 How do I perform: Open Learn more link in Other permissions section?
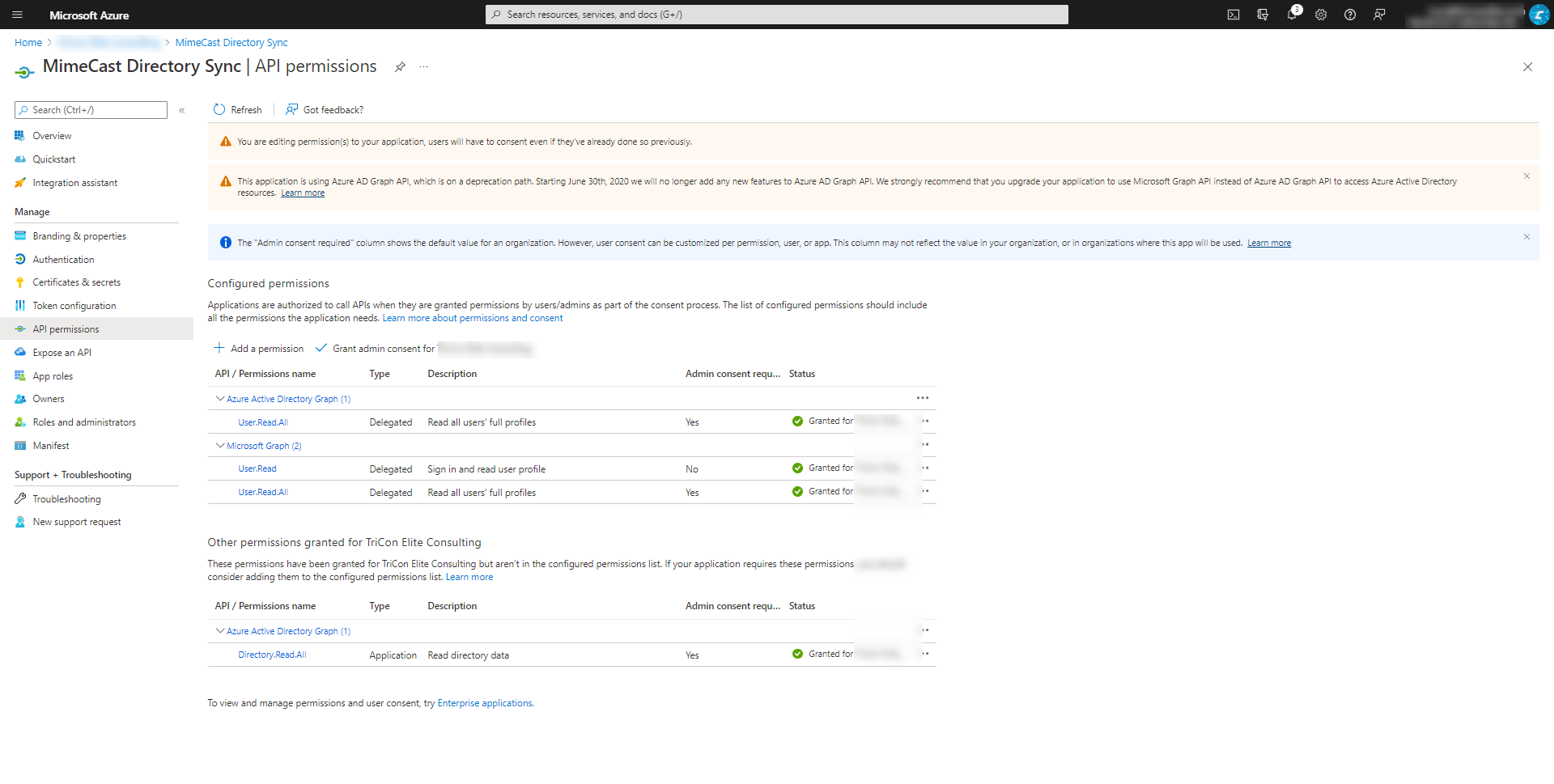469,577
